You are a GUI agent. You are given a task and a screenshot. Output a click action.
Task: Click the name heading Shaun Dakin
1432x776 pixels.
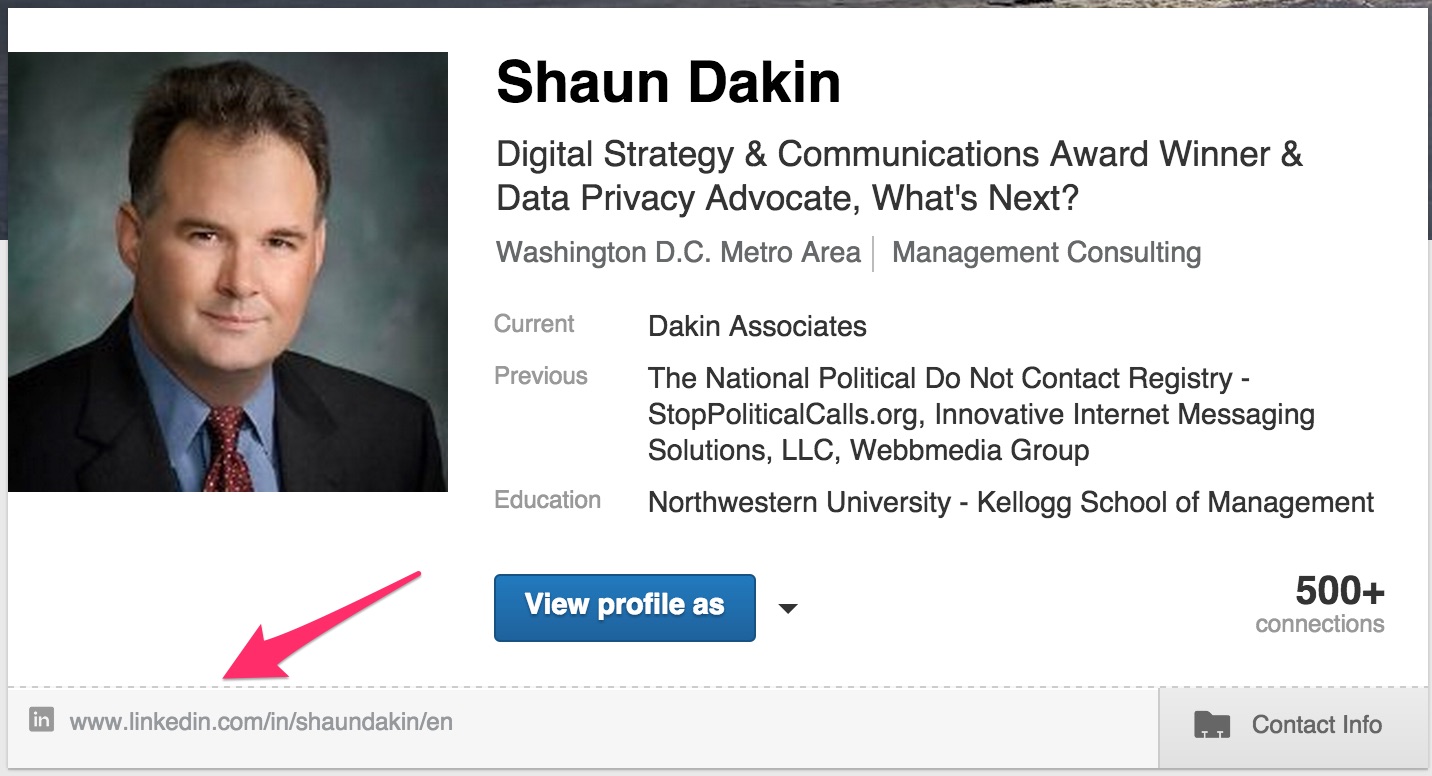(x=668, y=82)
